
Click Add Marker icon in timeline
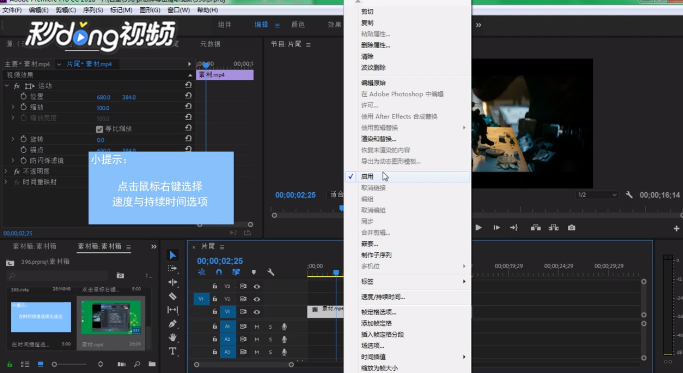pyautogui.click(x=254, y=272)
